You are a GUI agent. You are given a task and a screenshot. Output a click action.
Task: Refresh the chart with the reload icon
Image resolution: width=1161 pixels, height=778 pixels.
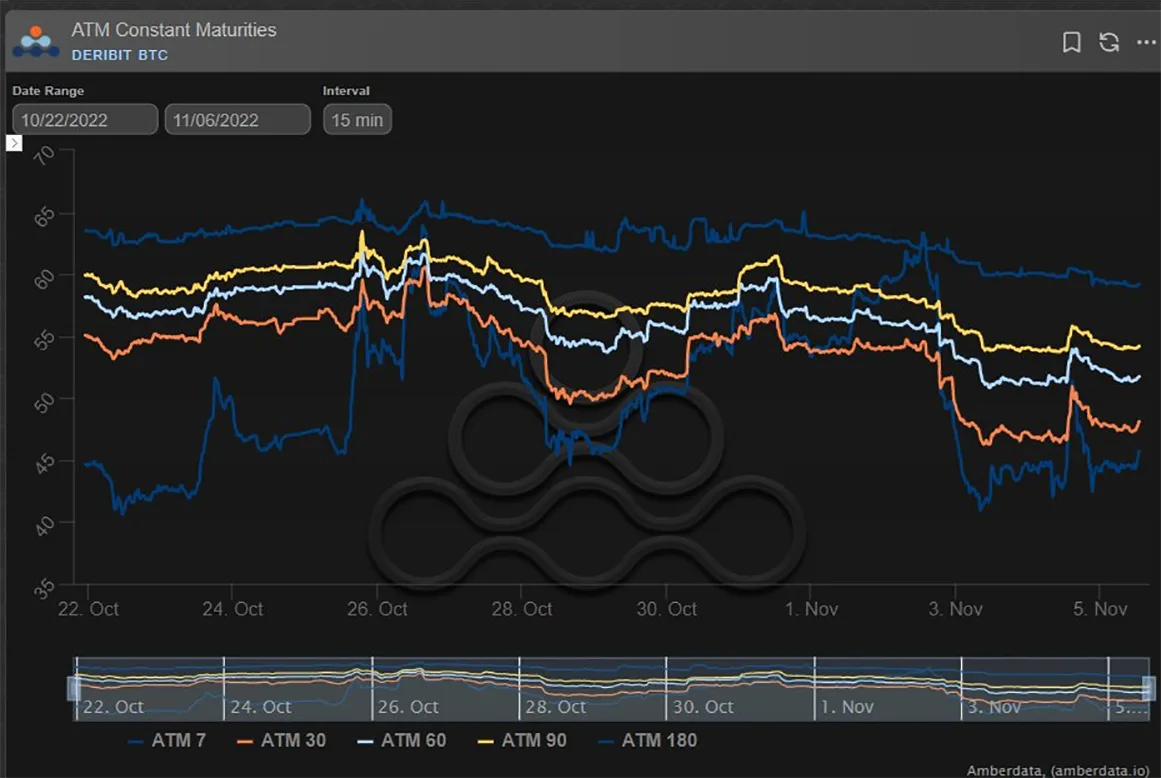1108,42
